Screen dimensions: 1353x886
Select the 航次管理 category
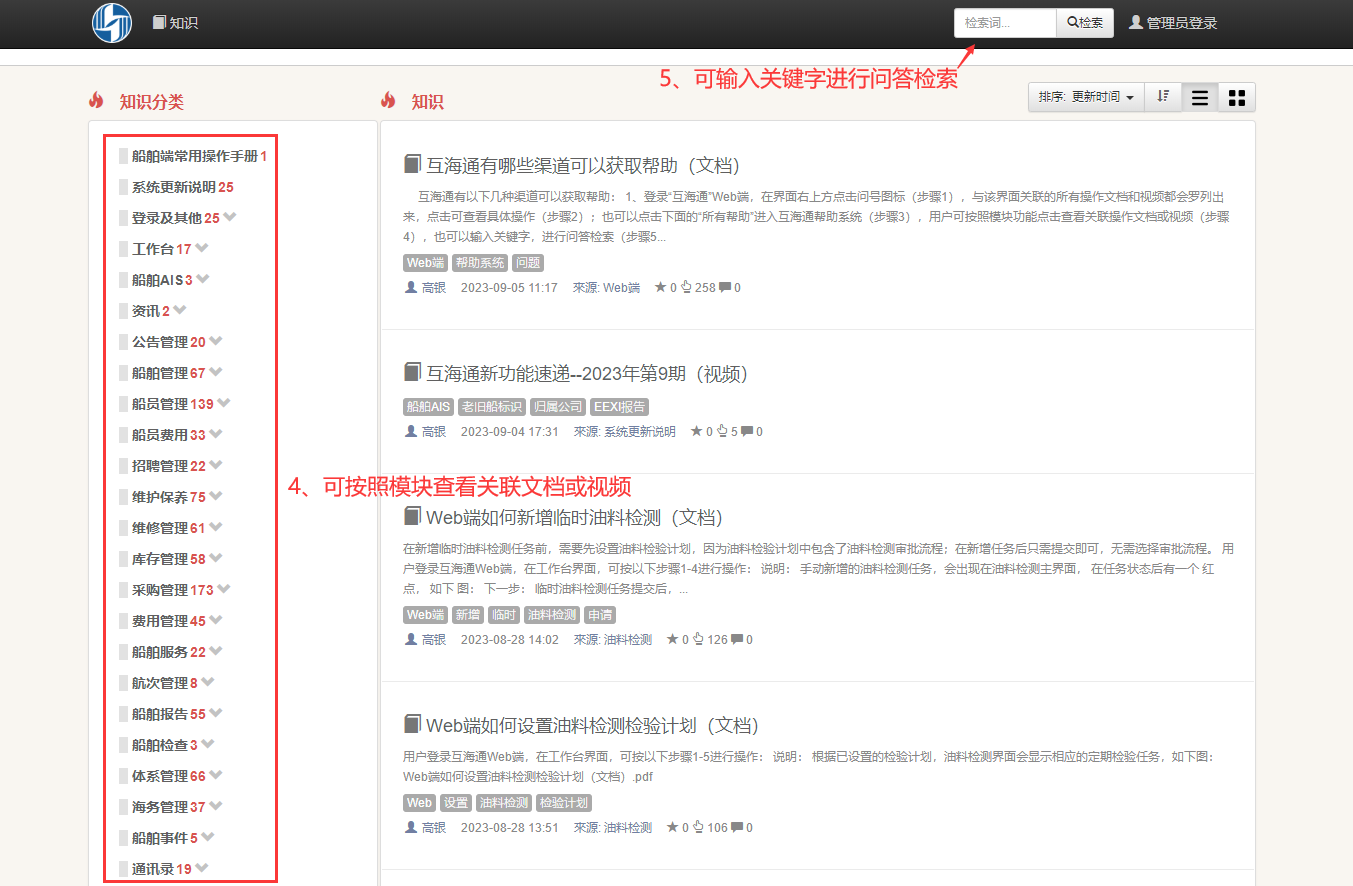[x=160, y=683]
